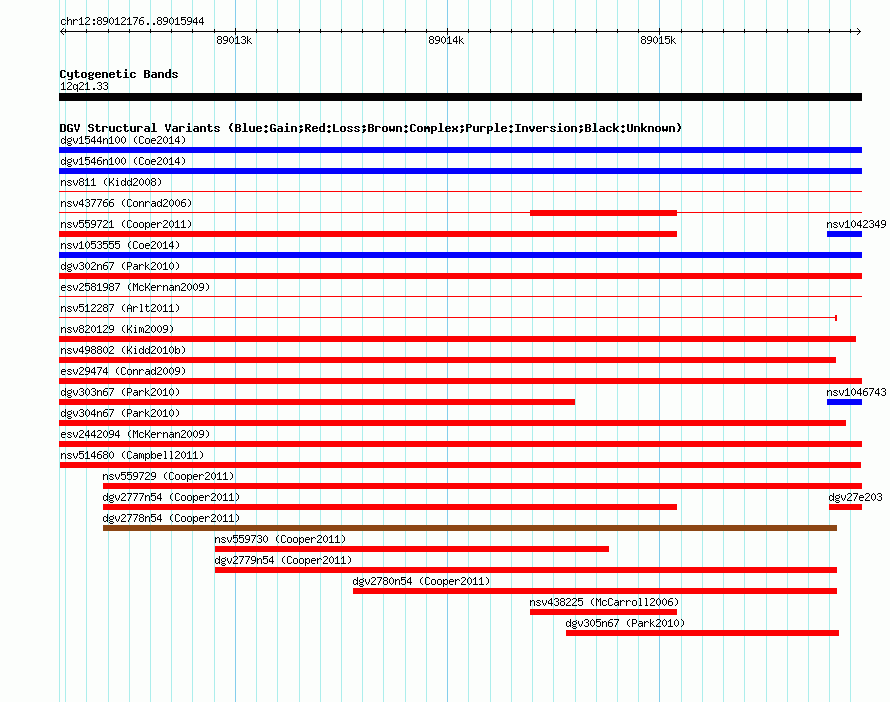Click the black 12q21.33 cytogenetic band bar
Screen dimensions: 890x702
[460, 97]
